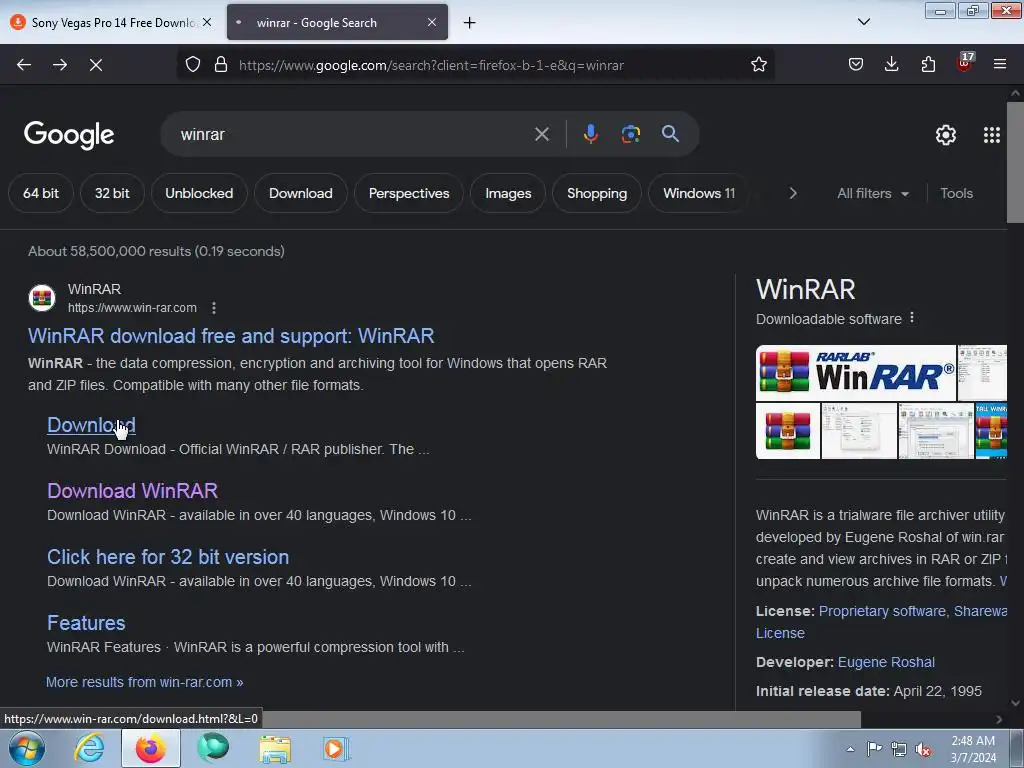The height and width of the screenshot is (768, 1024).
Task: Open the Google apps grid
Action: (991, 135)
